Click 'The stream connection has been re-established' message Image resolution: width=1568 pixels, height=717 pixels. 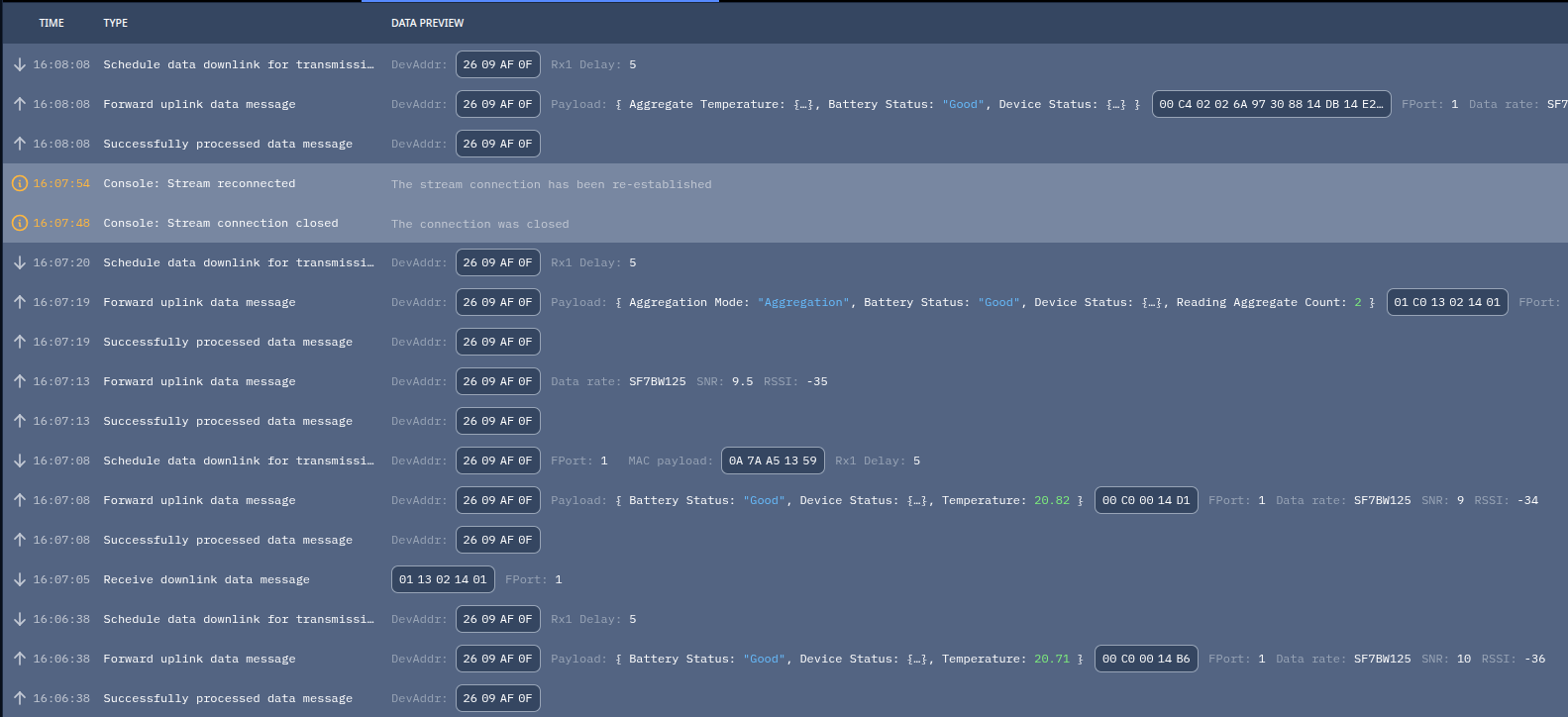pyautogui.click(x=552, y=184)
